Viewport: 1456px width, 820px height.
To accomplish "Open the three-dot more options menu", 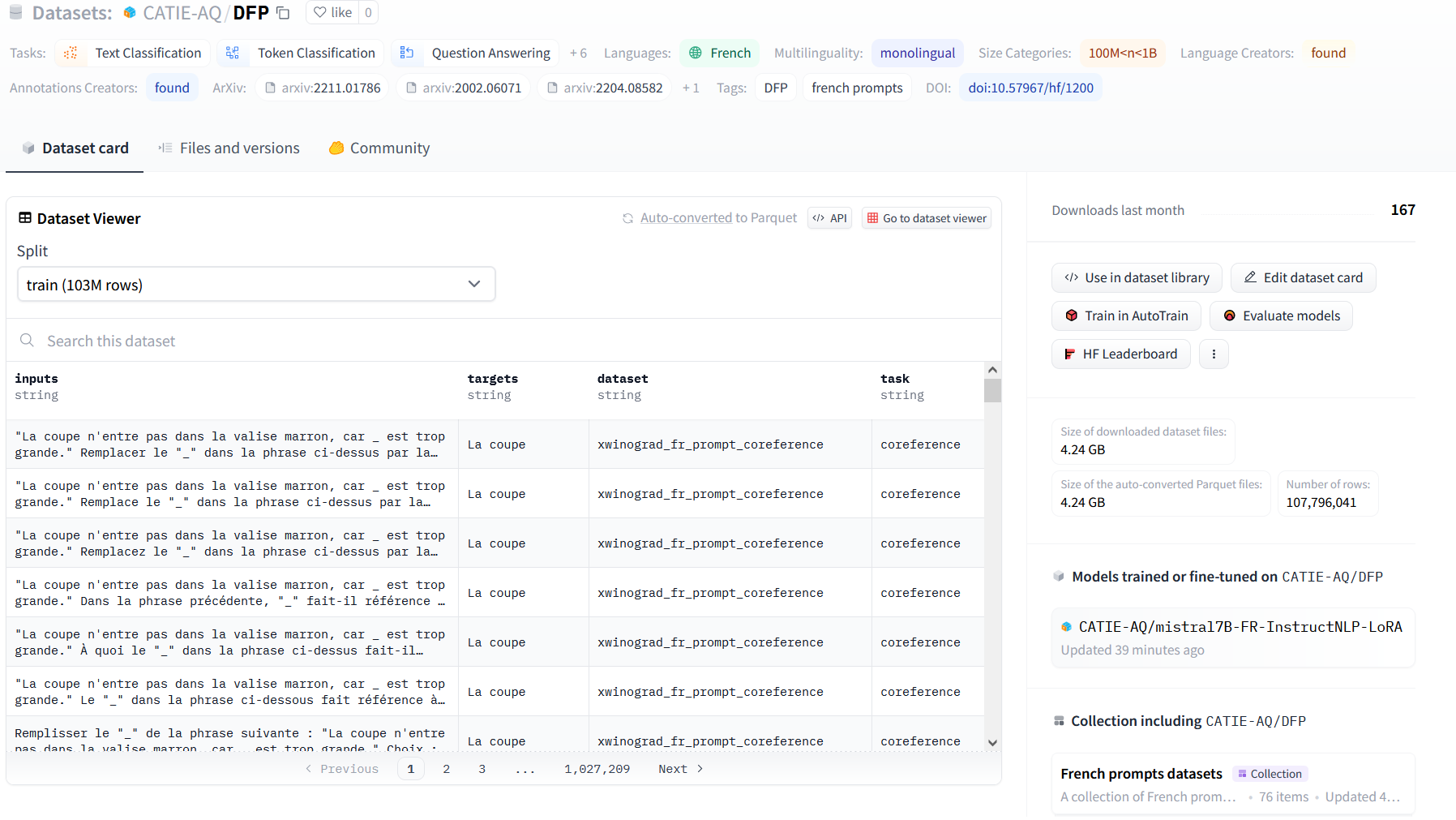I will (1214, 354).
